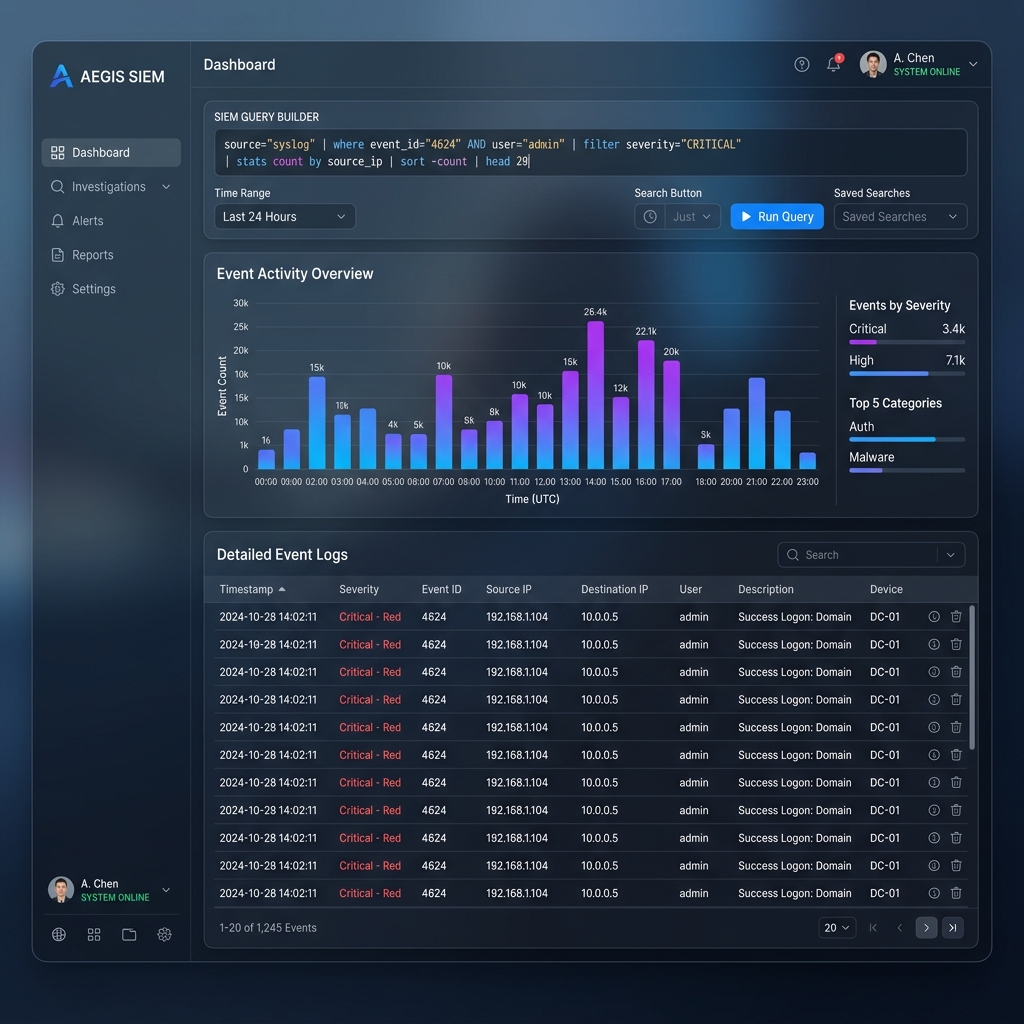Viewport: 1024px width, 1024px height.
Task: Delete the fifth event log row
Action: pyautogui.click(x=956, y=728)
